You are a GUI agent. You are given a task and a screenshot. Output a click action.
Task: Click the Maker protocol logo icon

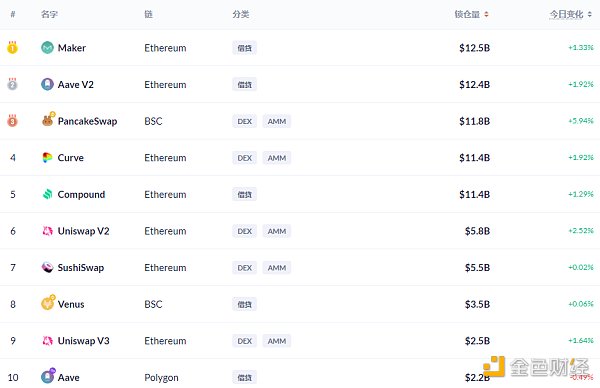[x=47, y=48]
